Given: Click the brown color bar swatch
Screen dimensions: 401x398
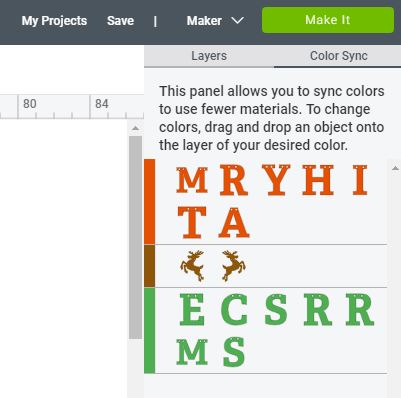Looking at the screenshot, I should [149, 266].
